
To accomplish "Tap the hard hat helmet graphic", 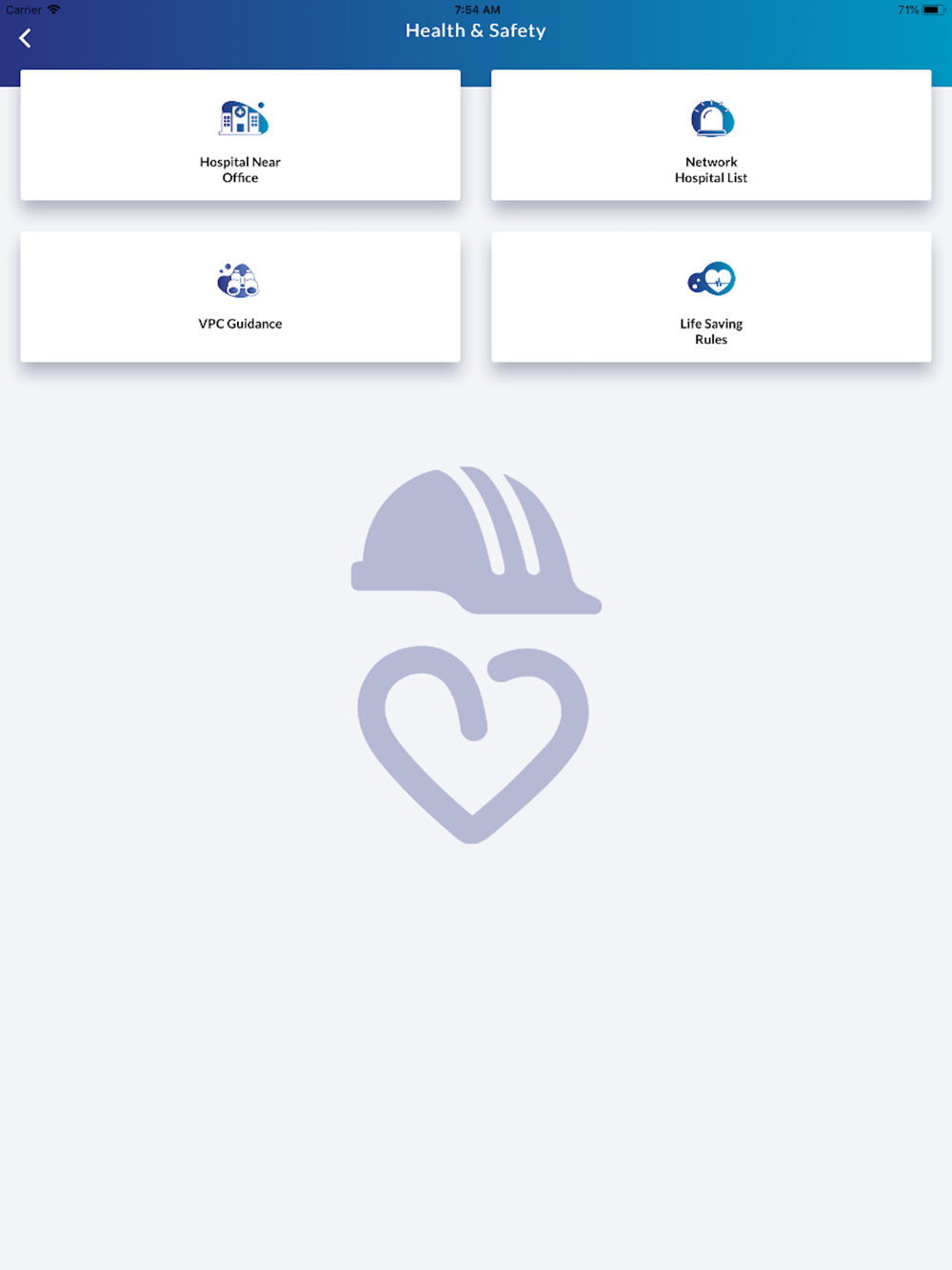I will pos(476,541).
